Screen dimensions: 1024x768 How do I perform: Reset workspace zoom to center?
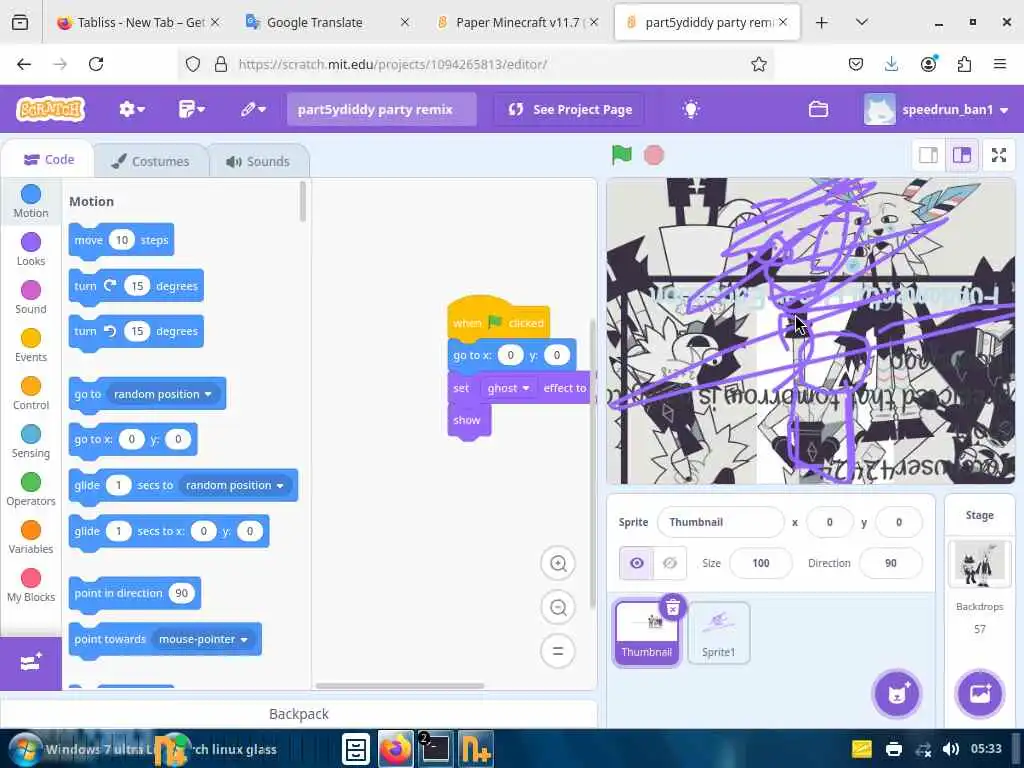(558, 651)
